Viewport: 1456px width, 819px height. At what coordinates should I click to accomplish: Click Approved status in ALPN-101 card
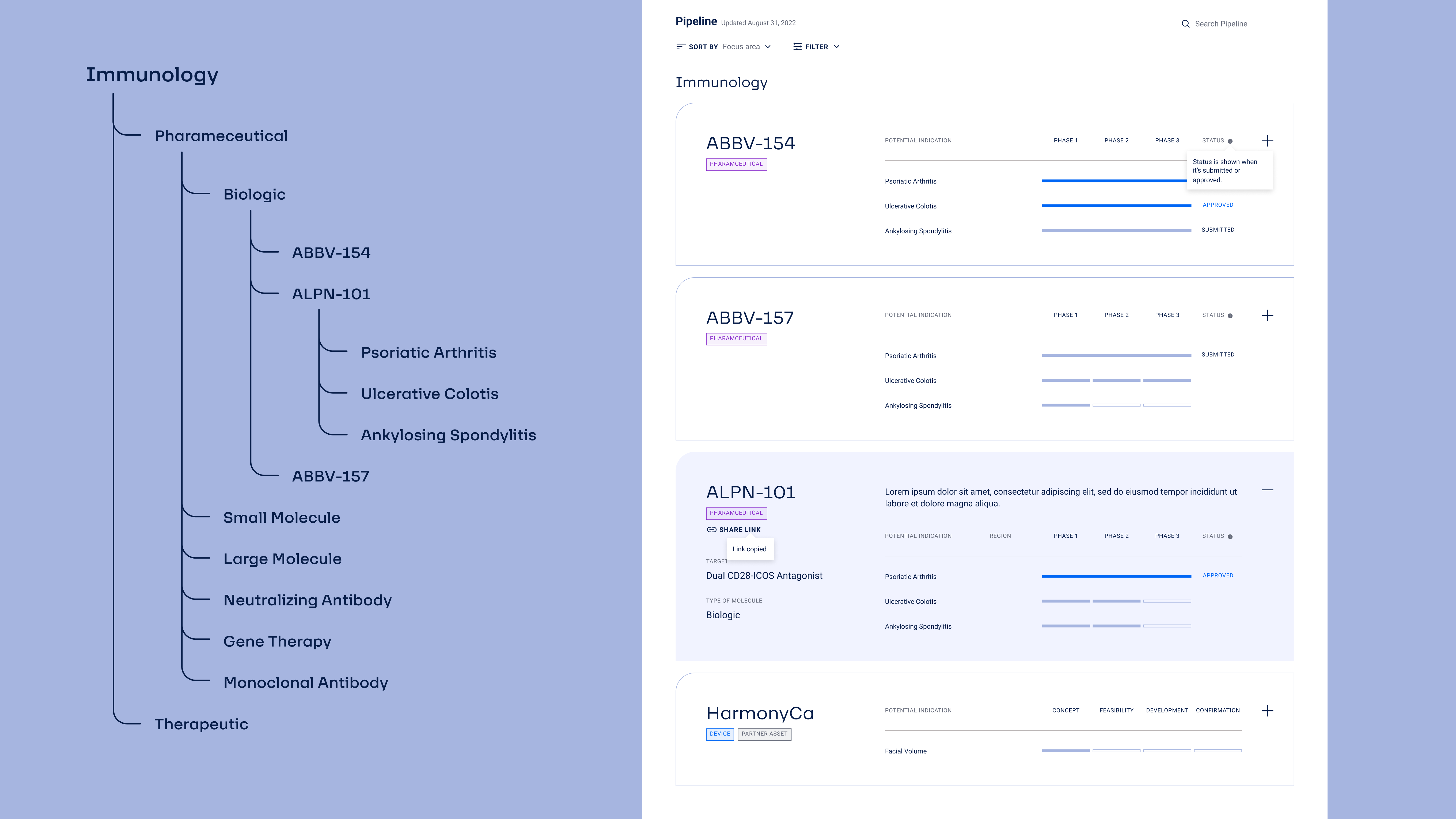pyautogui.click(x=1218, y=575)
